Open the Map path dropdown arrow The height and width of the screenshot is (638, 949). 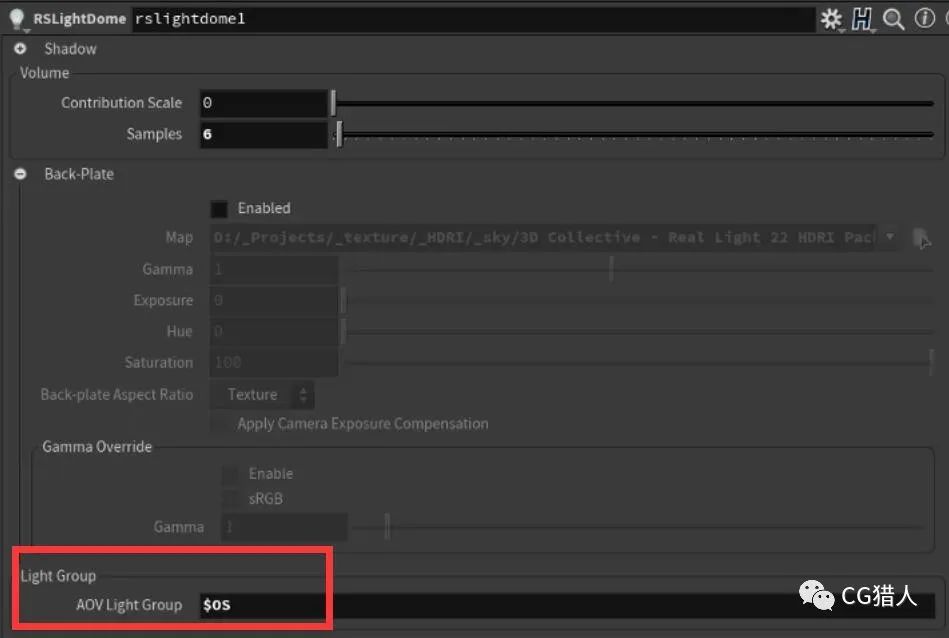pyautogui.click(x=889, y=237)
